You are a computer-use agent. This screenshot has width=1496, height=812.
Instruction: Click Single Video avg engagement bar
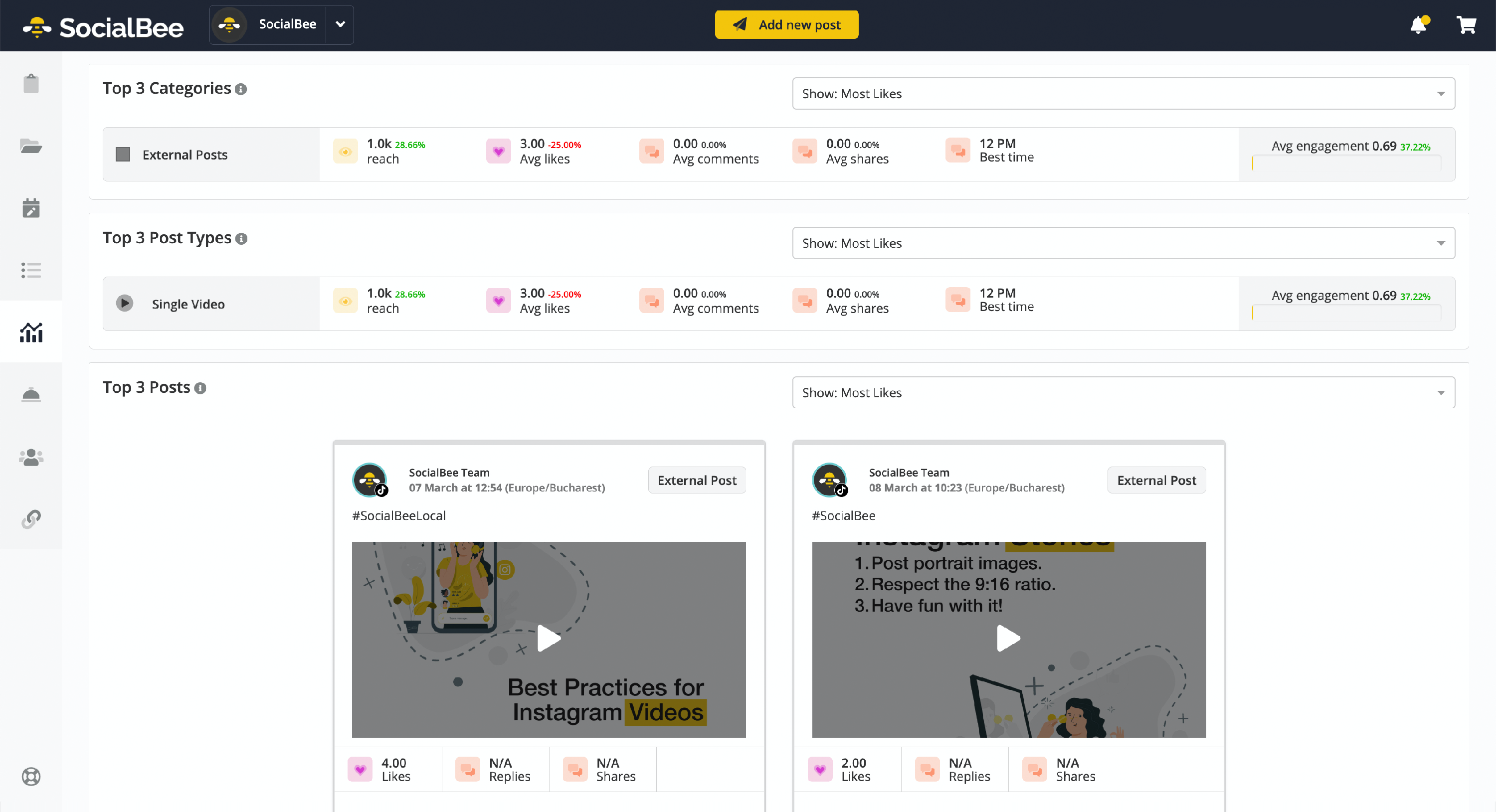point(1347,313)
